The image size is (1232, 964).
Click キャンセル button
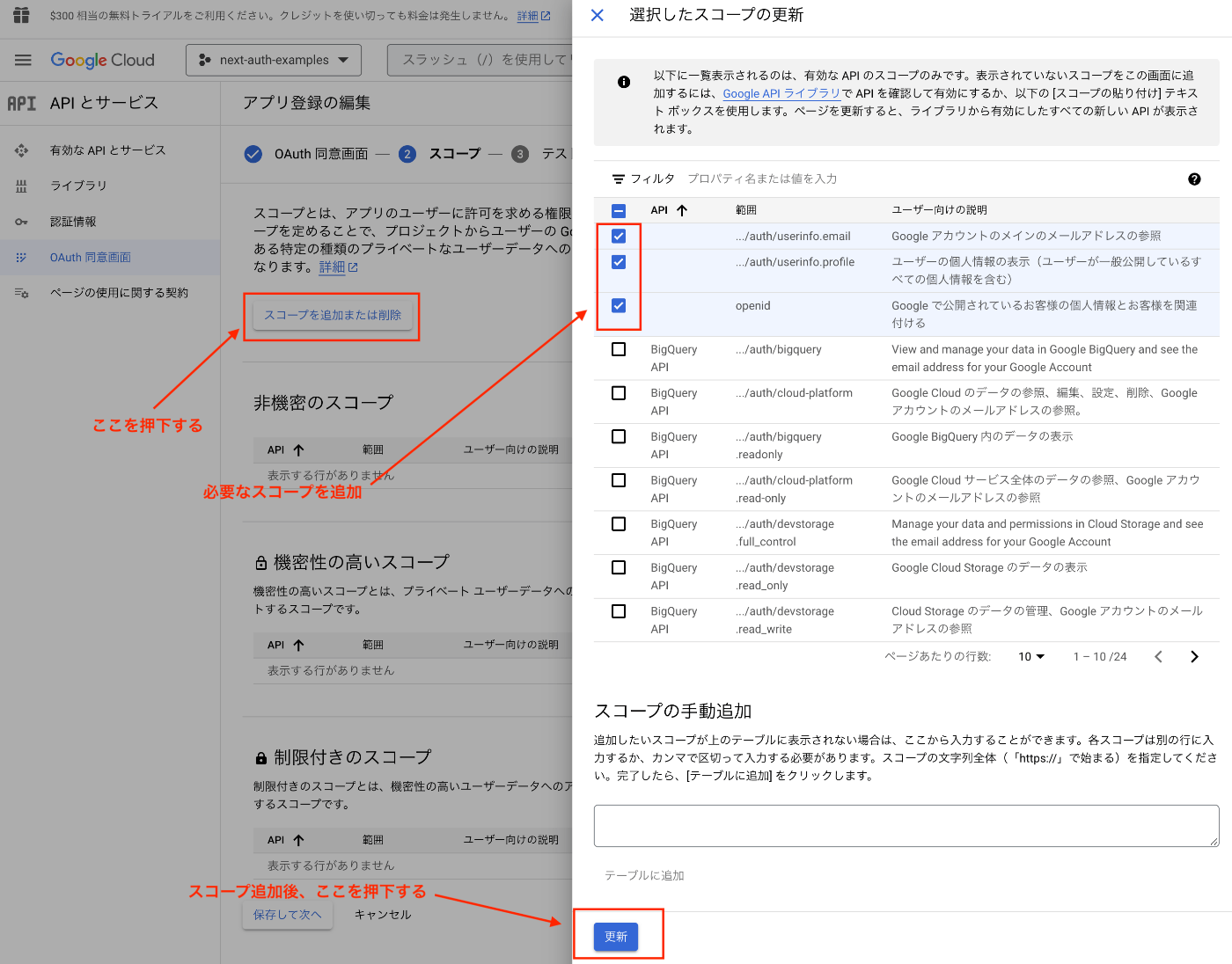pyautogui.click(x=383, y=915)
